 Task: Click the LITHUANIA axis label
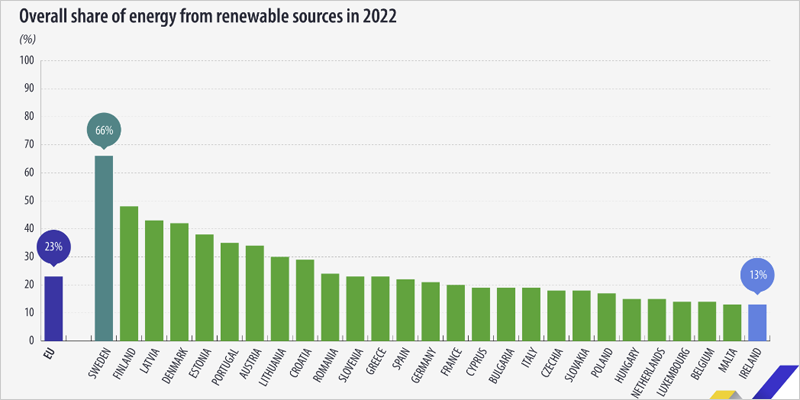pyautogui.click(x=273, y=368)
